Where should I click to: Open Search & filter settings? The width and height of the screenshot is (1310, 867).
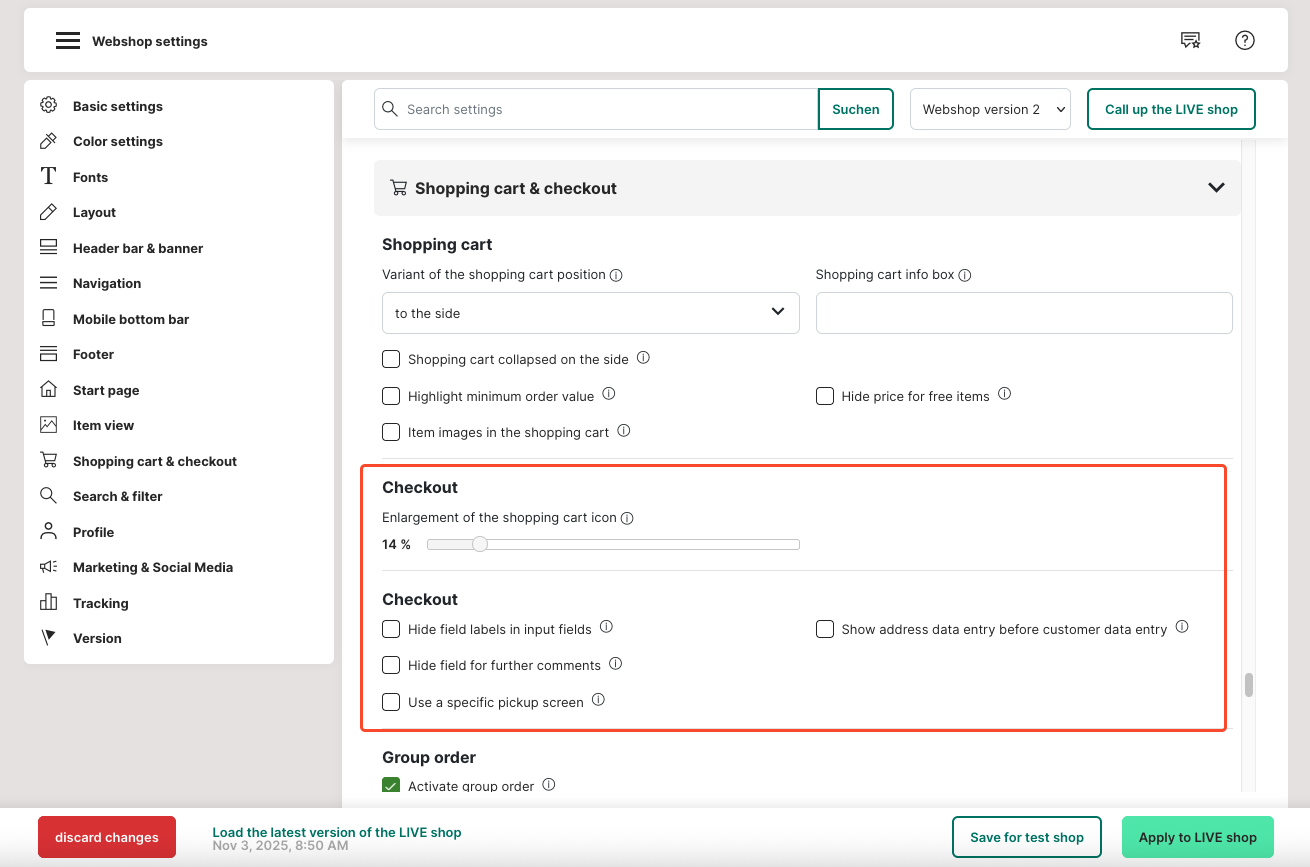pyautogui.click(x=117, y=496)
